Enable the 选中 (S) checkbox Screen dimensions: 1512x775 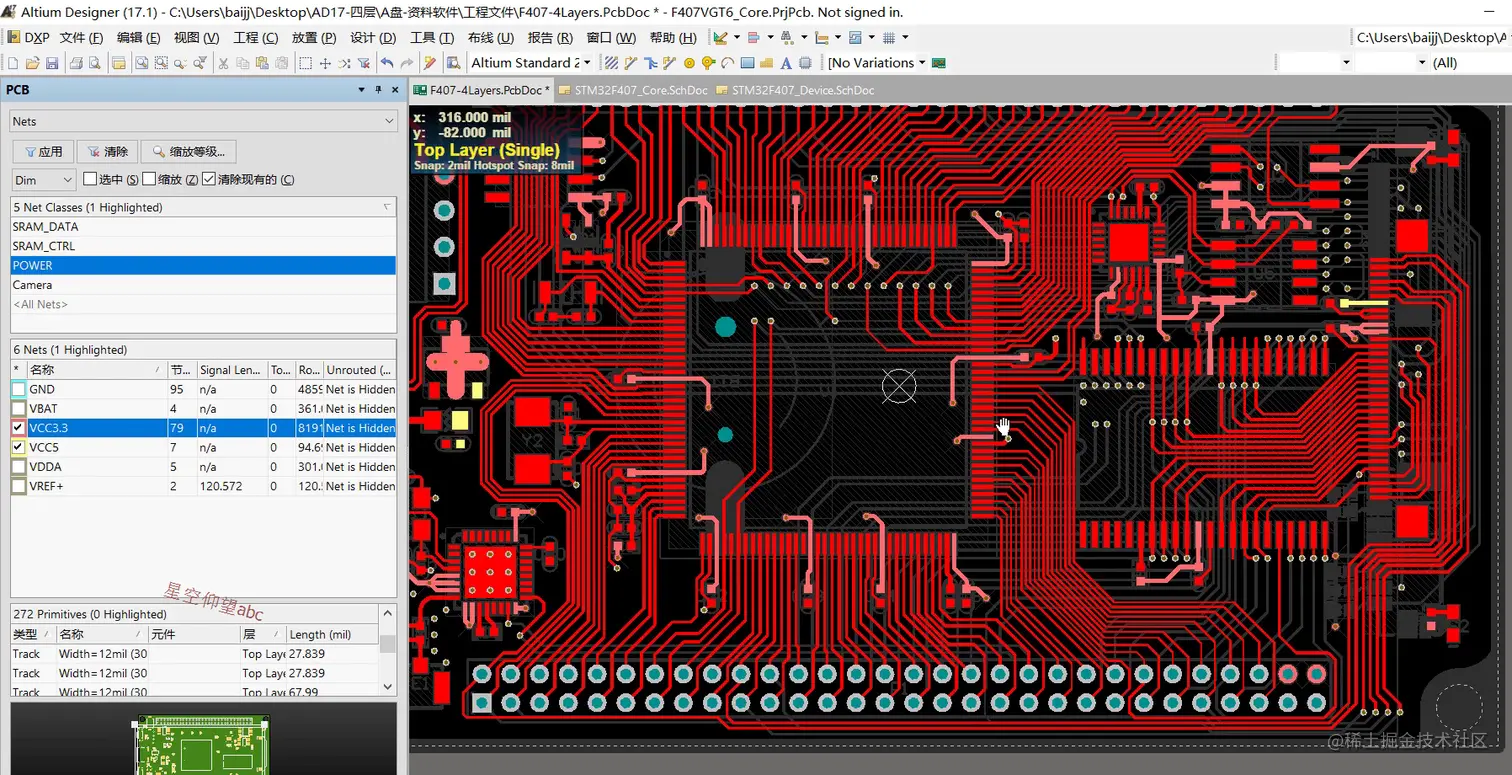tap(90, 180)
